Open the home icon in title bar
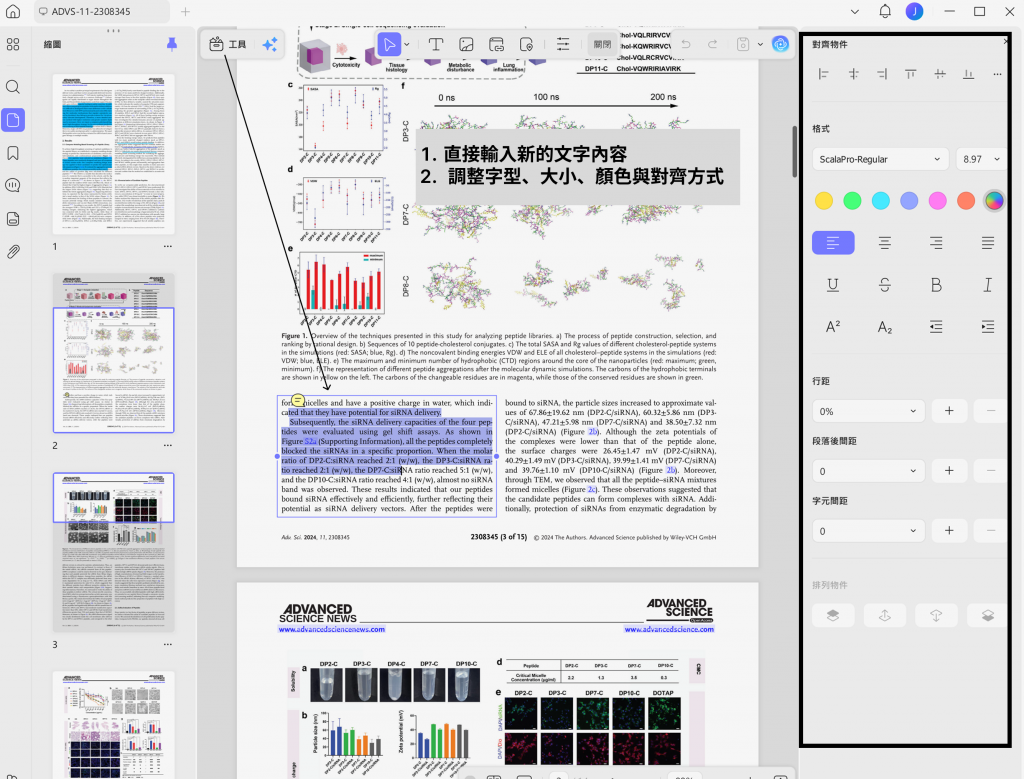The image size is (1024, 779). point(13,11)
